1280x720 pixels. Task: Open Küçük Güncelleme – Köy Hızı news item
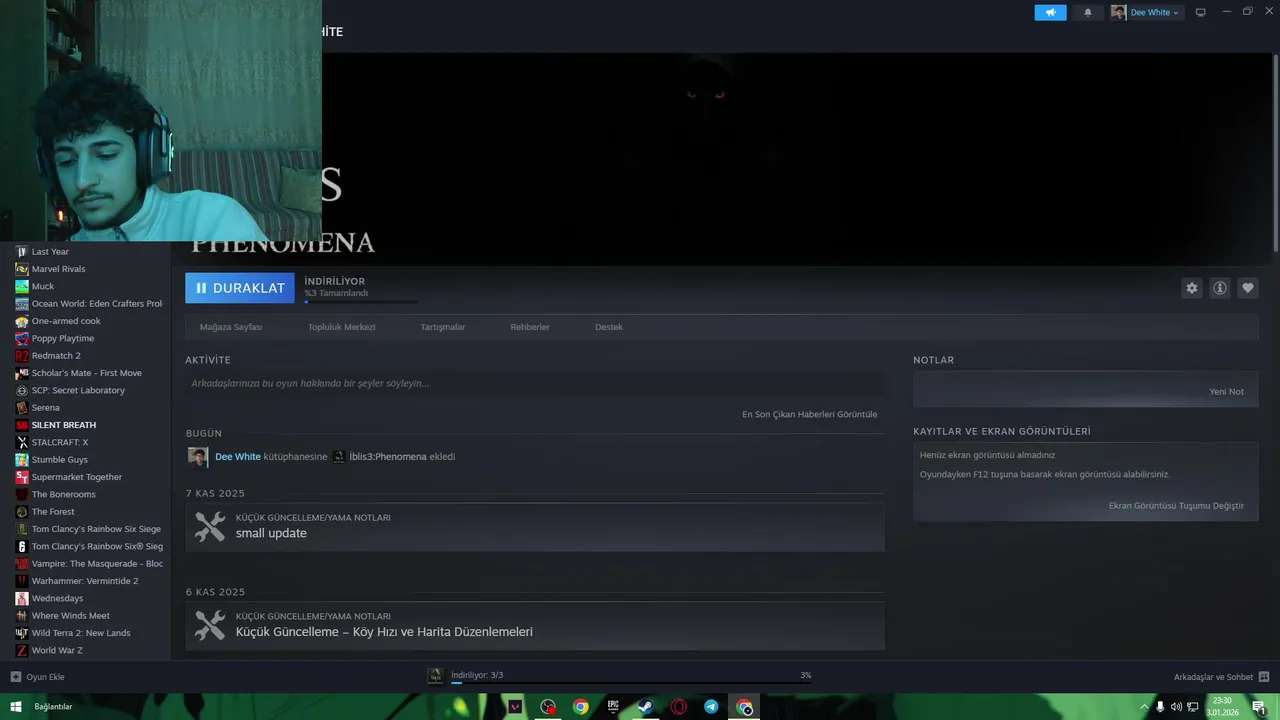(535, 625)
